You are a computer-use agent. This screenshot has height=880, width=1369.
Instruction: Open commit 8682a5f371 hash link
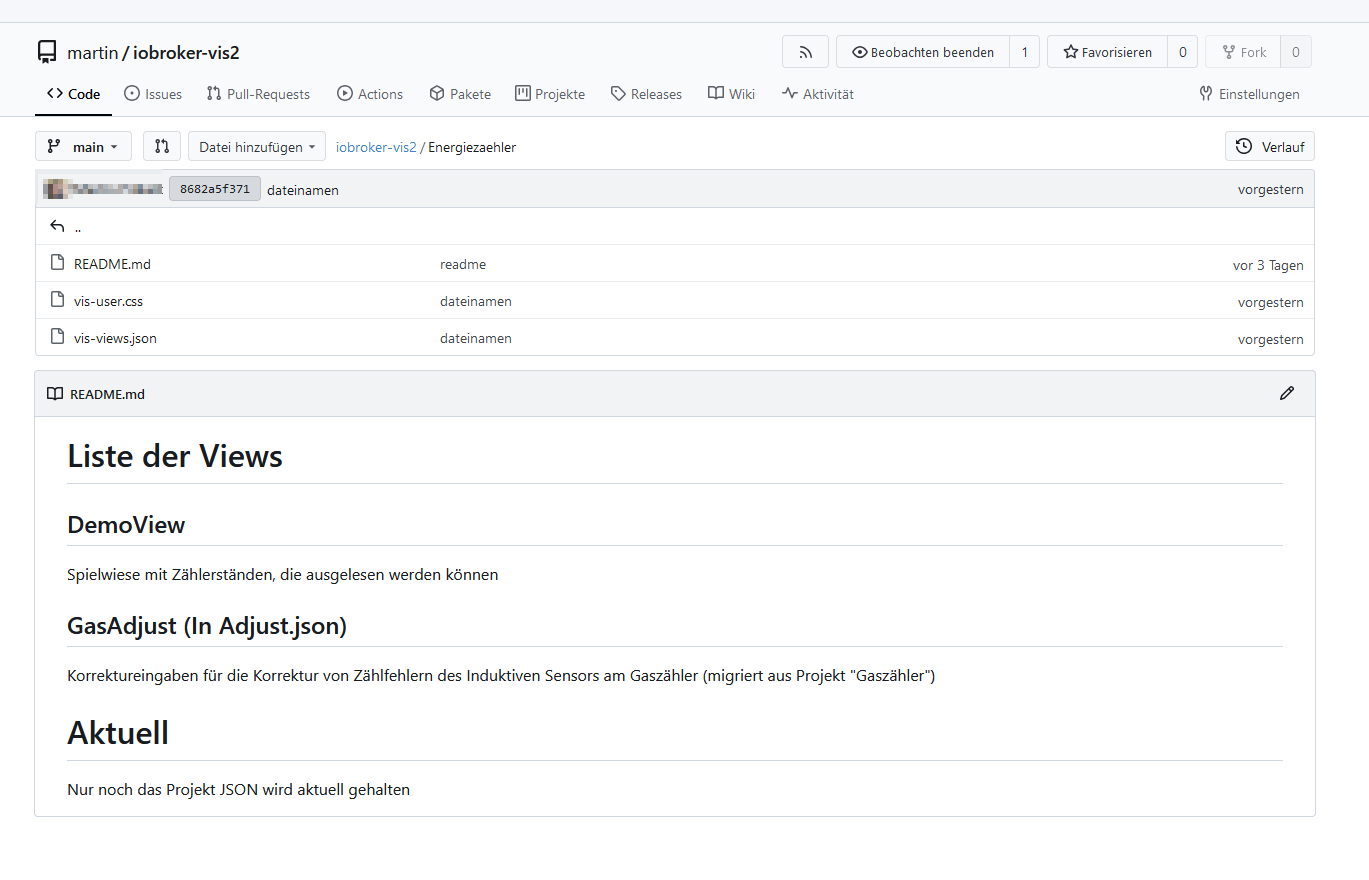[x=214, y=189]
